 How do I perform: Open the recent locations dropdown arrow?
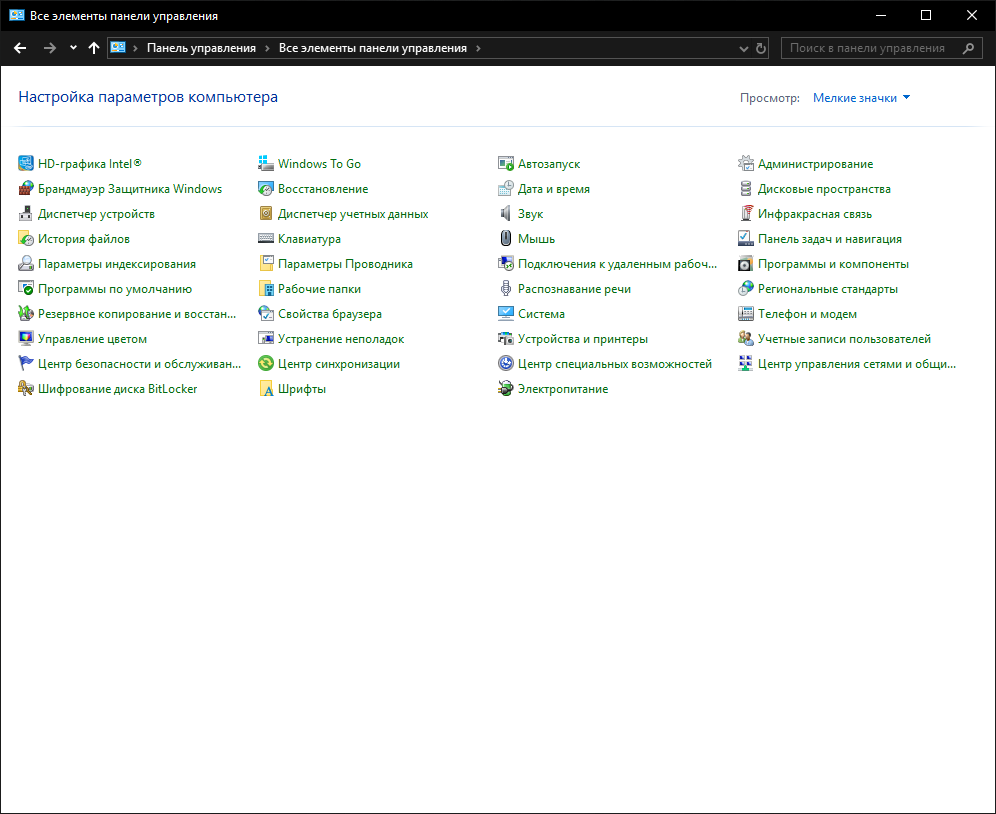pos(73,48)
